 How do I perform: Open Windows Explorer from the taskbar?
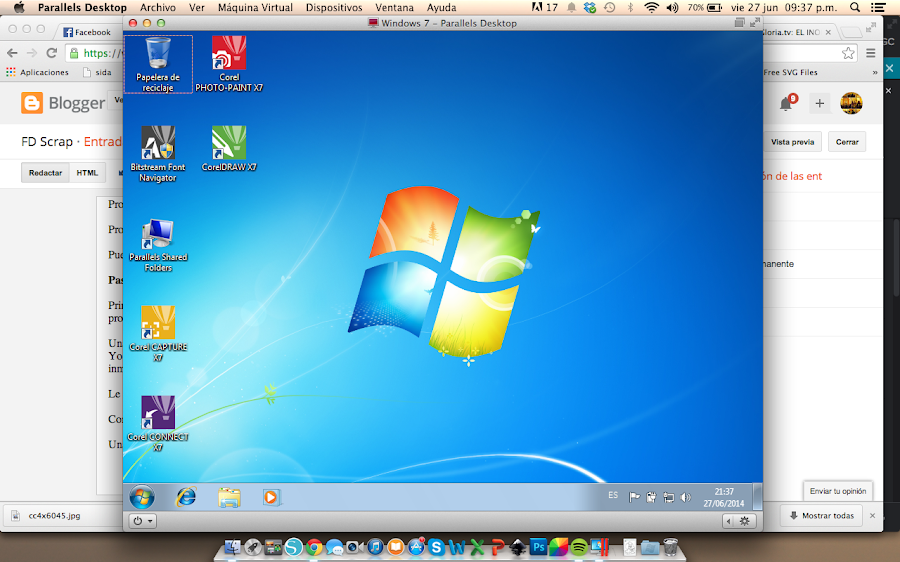pos(229,497)
